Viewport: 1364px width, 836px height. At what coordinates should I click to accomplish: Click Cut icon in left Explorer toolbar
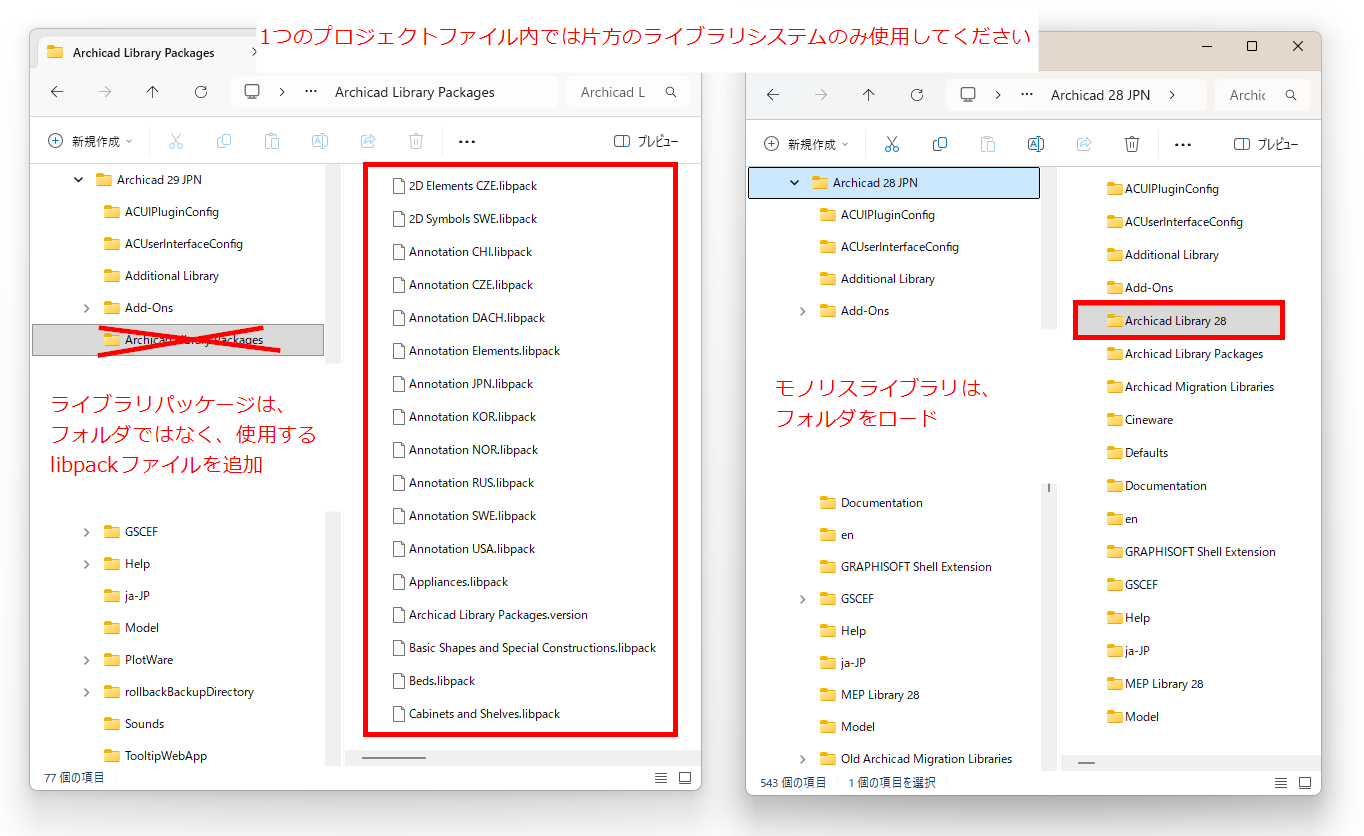coord(176,141)
